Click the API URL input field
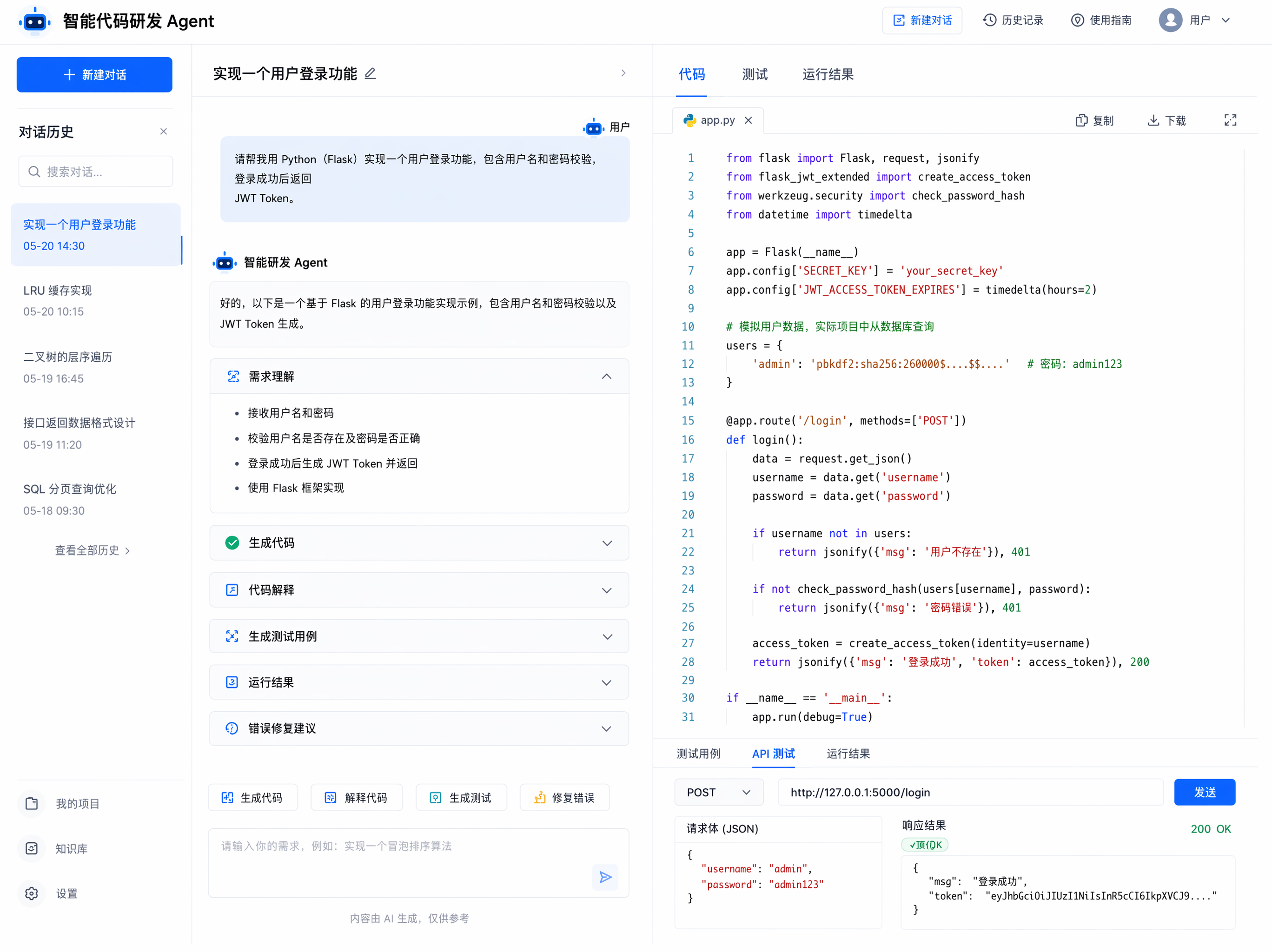 tap(971, 792)
